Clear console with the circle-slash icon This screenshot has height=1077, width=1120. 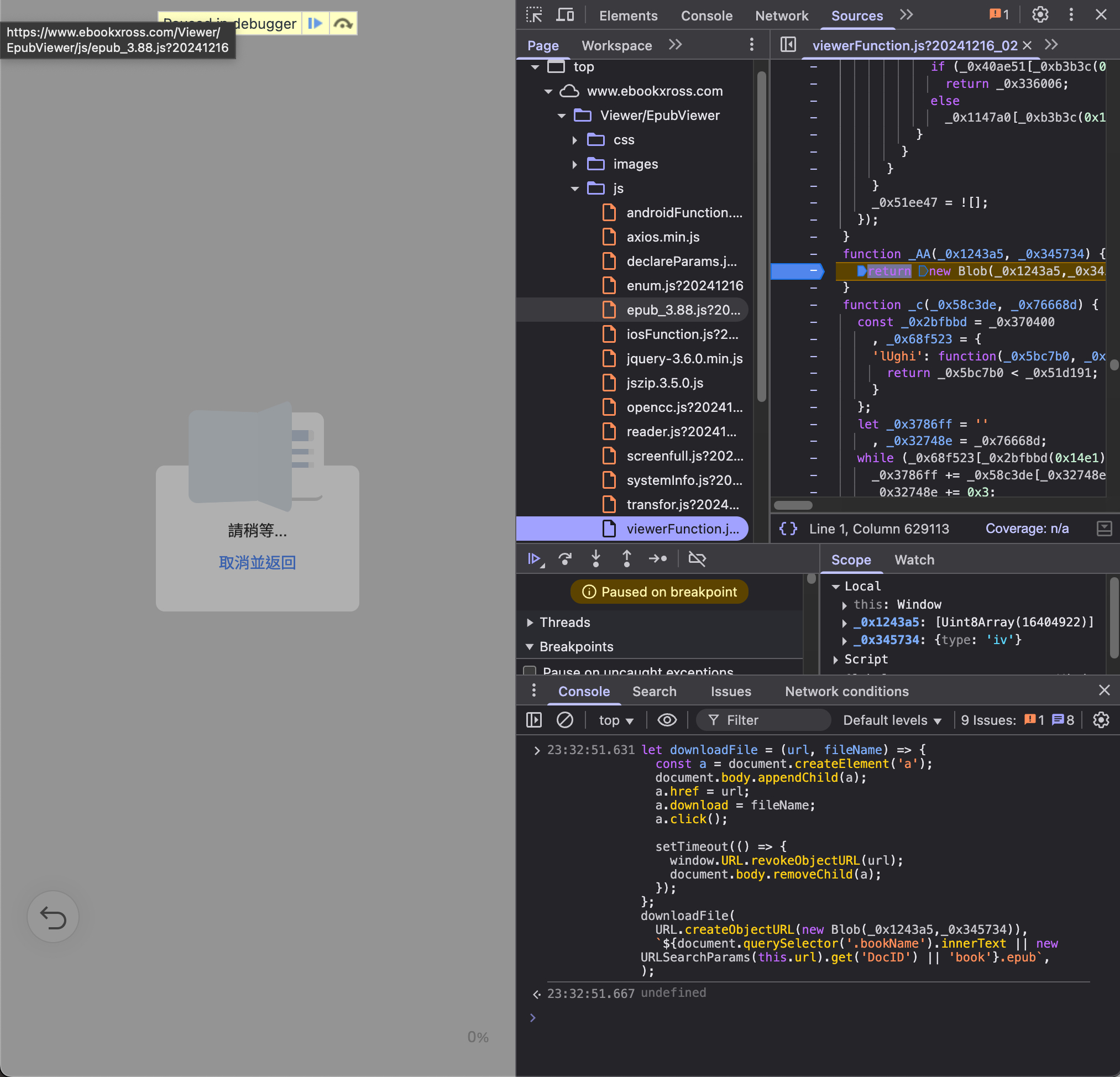(564, 720)
